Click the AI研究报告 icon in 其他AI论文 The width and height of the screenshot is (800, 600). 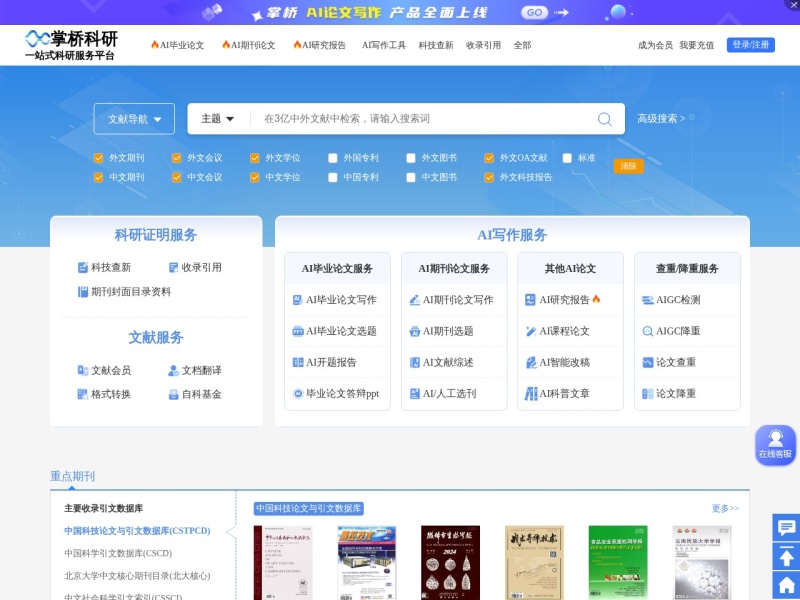[x=531, y=300]
